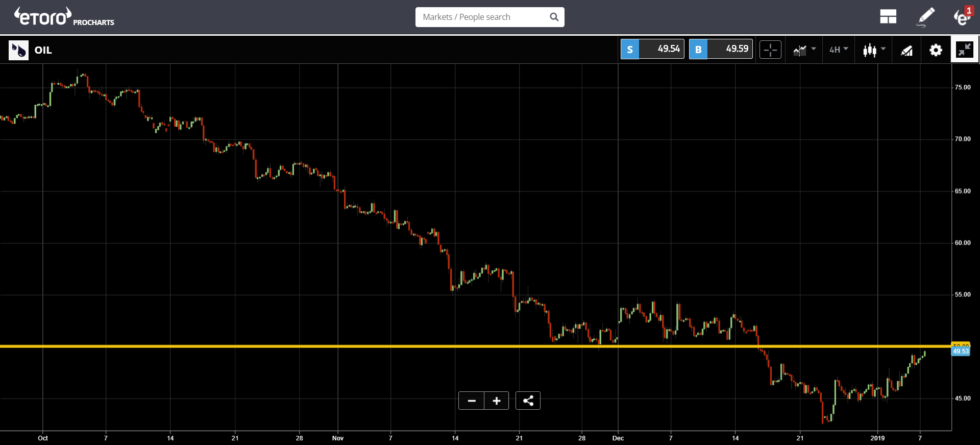
Task: Expand the compare indicators dropdown
Action: pos(804,50)
